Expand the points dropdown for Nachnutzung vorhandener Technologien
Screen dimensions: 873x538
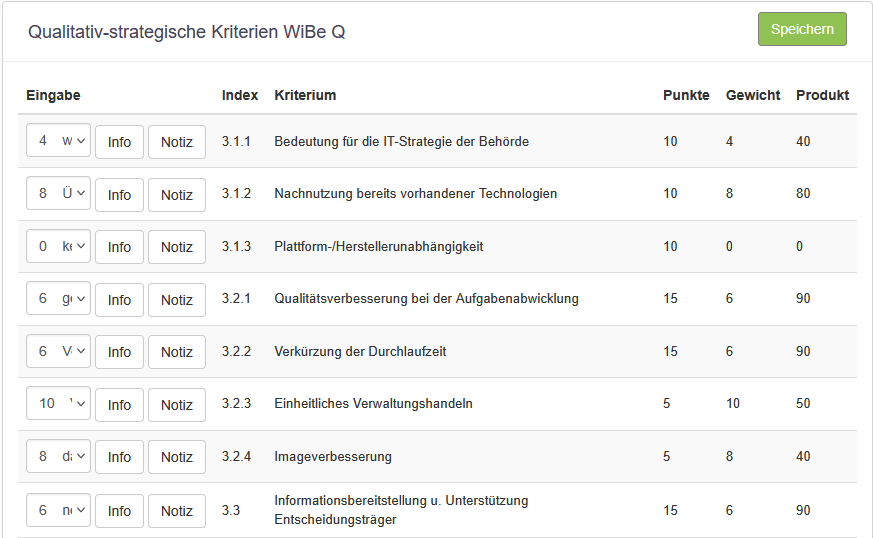(x=58, y=194)
